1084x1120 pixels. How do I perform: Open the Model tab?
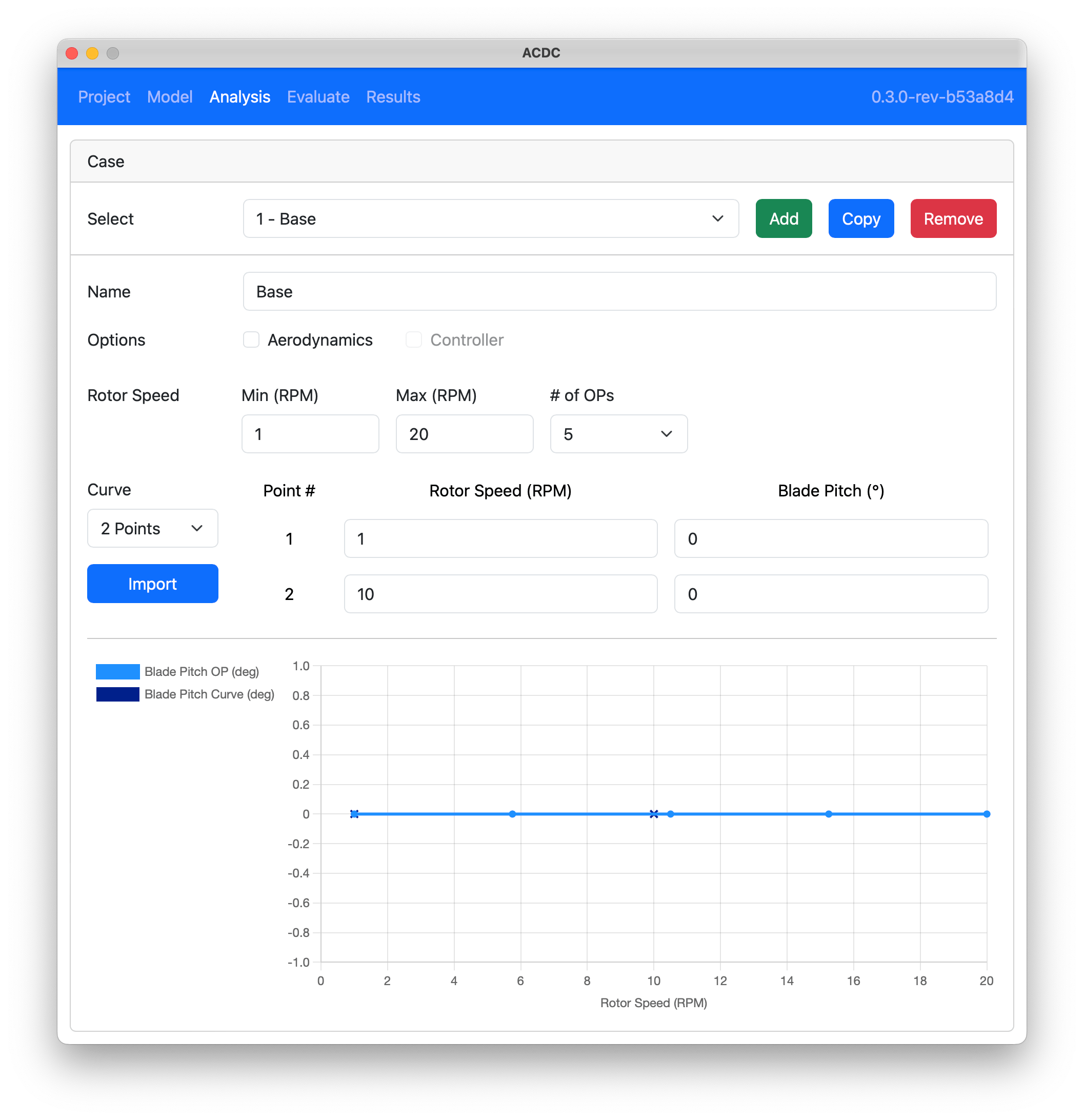tap(170, 96)
